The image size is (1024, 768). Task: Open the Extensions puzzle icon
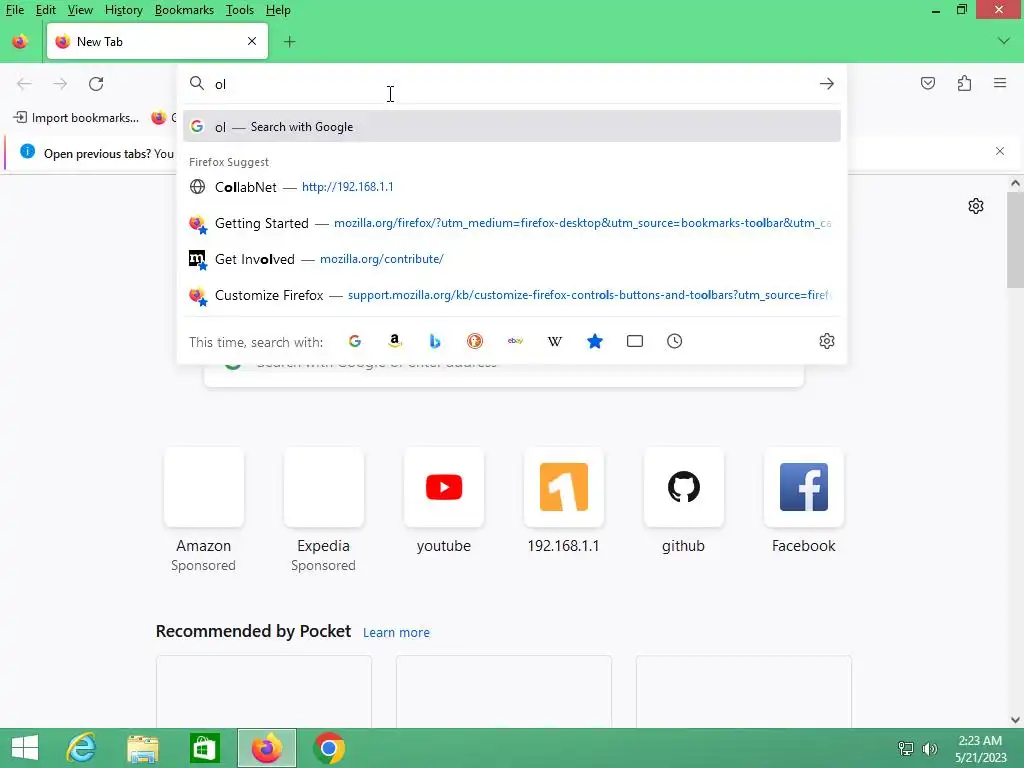964,83
